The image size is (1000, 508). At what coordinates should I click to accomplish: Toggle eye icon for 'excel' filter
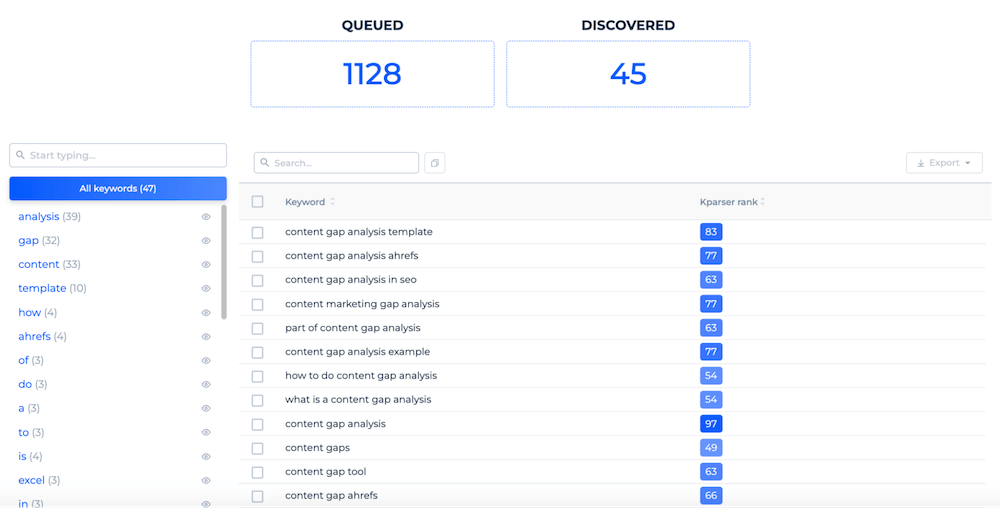[x=206, y=481]
